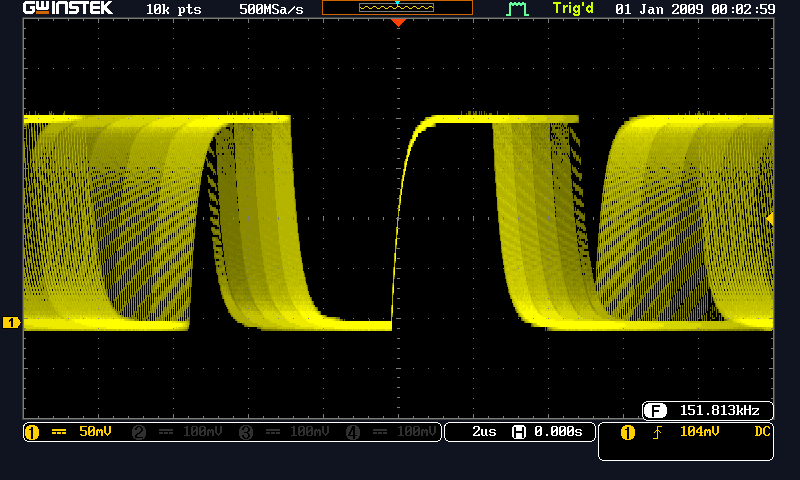The image size is (800, 480).
Task: Click the orange horizontal trigger position marker
Action: coord(398,22)
